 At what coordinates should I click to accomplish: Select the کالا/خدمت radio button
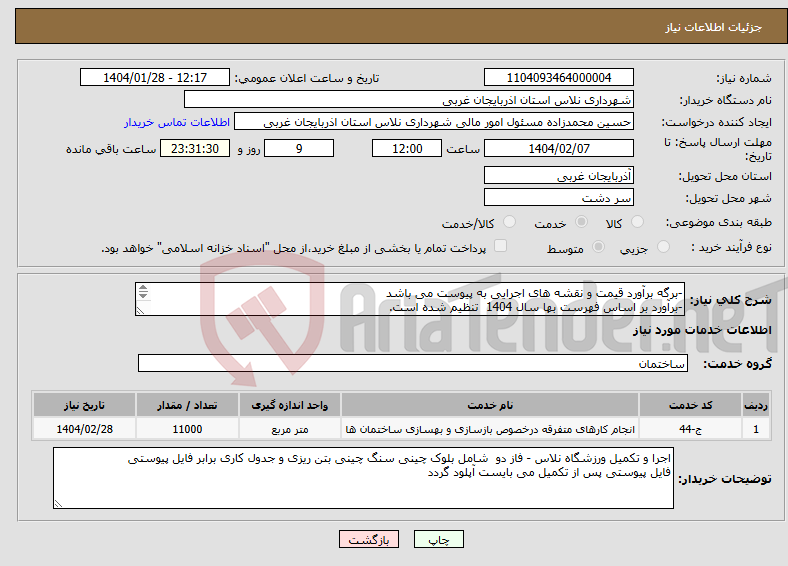point(509,222)
